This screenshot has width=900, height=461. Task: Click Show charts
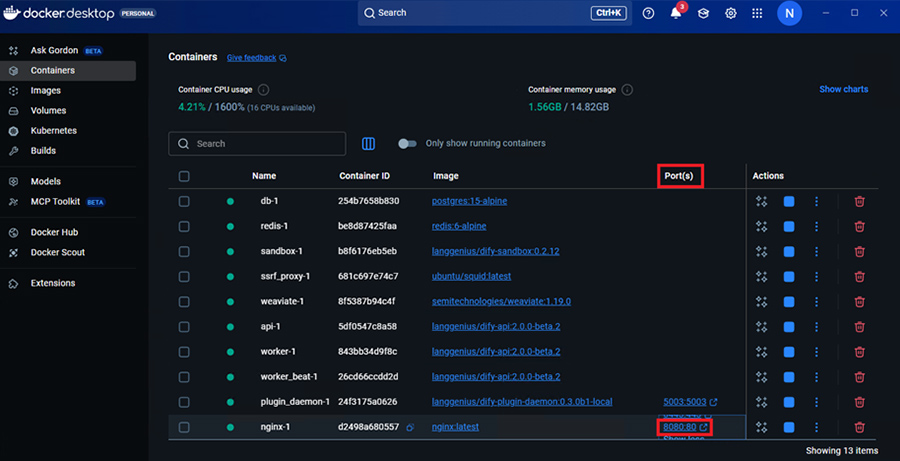(x=843, y=89)
